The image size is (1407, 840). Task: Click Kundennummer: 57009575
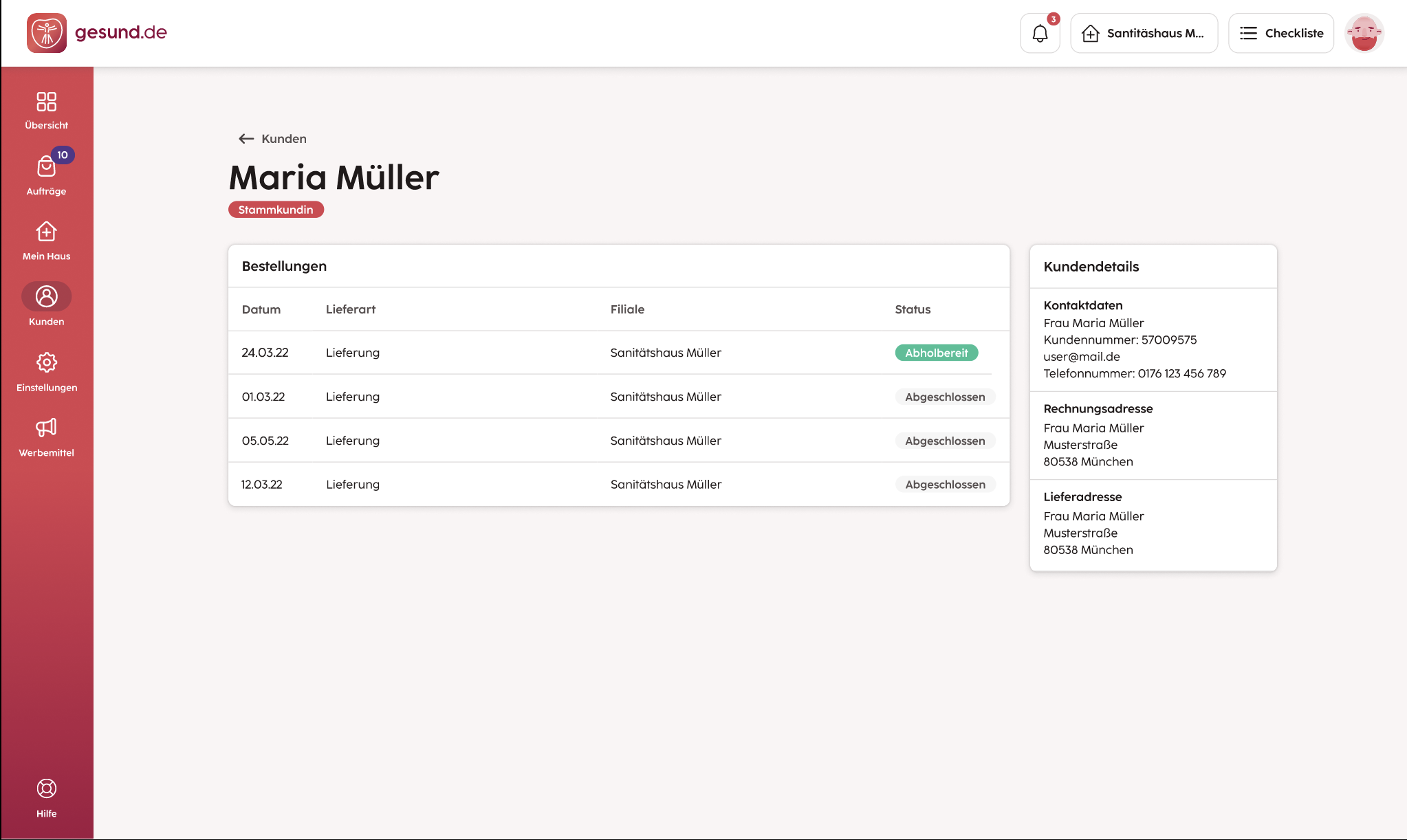pos(1120,340)
